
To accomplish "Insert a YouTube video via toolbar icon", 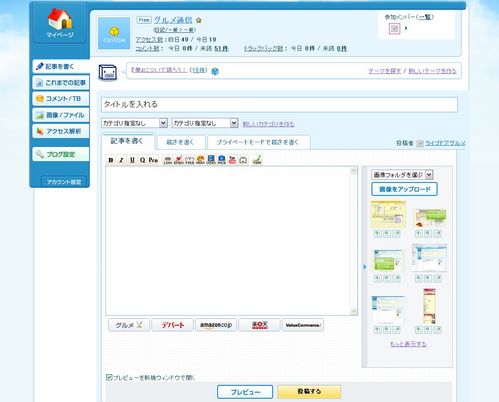I will pos(232,160).
